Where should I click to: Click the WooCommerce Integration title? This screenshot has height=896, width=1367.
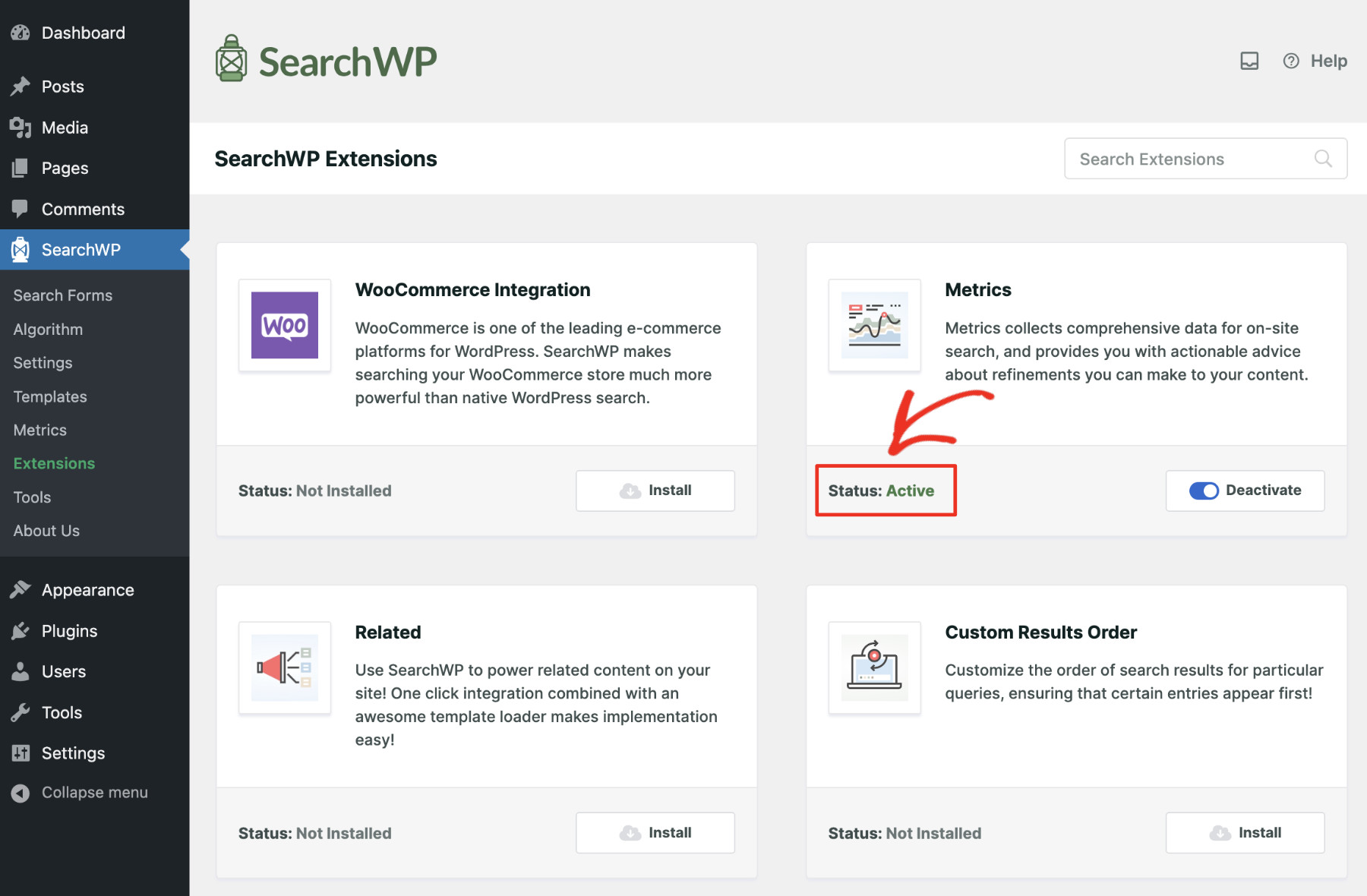pyautogui.click(x=472, y=290)
